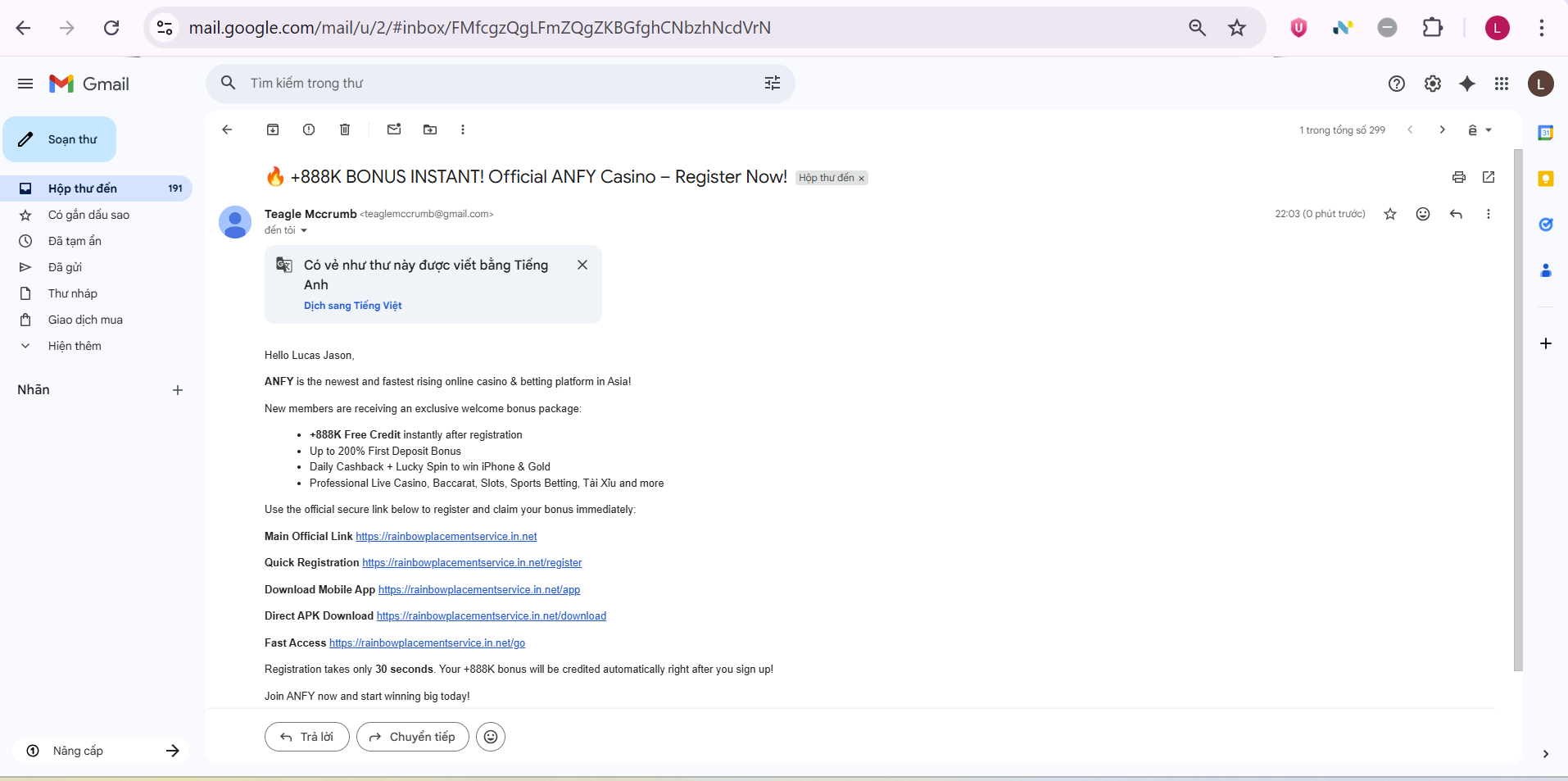Print the email using the printer icon
This screenshot has width=1568, height=781.
tap(1459, 177)
